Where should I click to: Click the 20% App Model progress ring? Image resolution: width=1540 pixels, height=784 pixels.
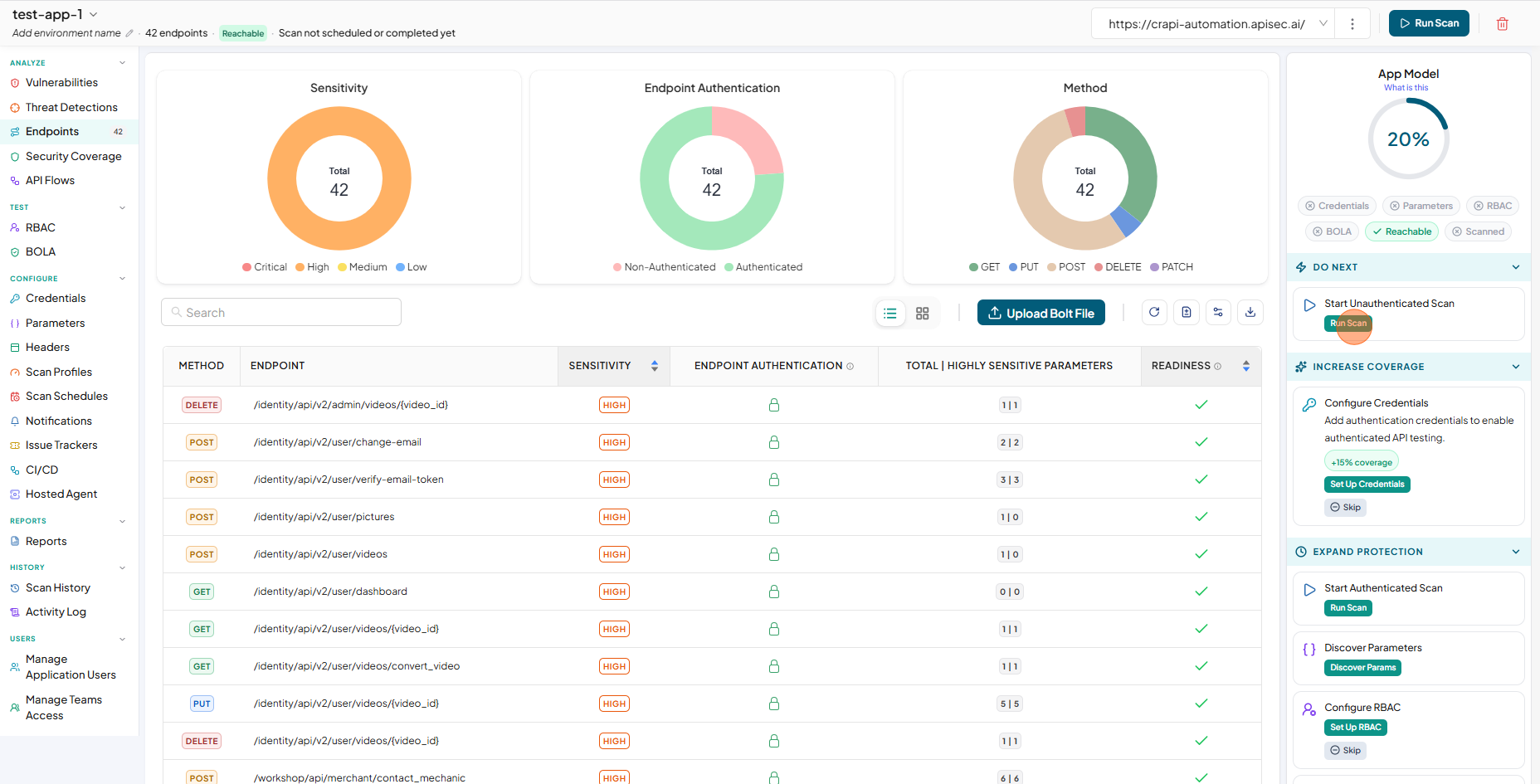tap(1408, 139)
